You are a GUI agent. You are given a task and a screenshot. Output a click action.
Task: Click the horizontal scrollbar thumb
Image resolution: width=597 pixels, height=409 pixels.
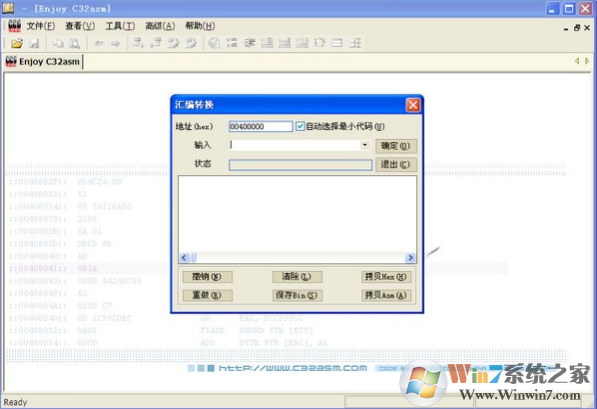pyautogui.click(x=194, y=258)
